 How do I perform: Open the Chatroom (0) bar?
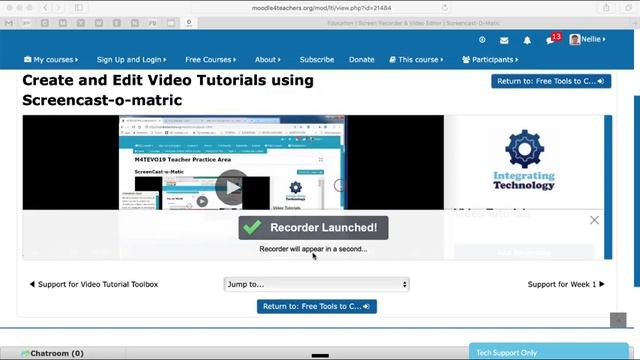57,353
